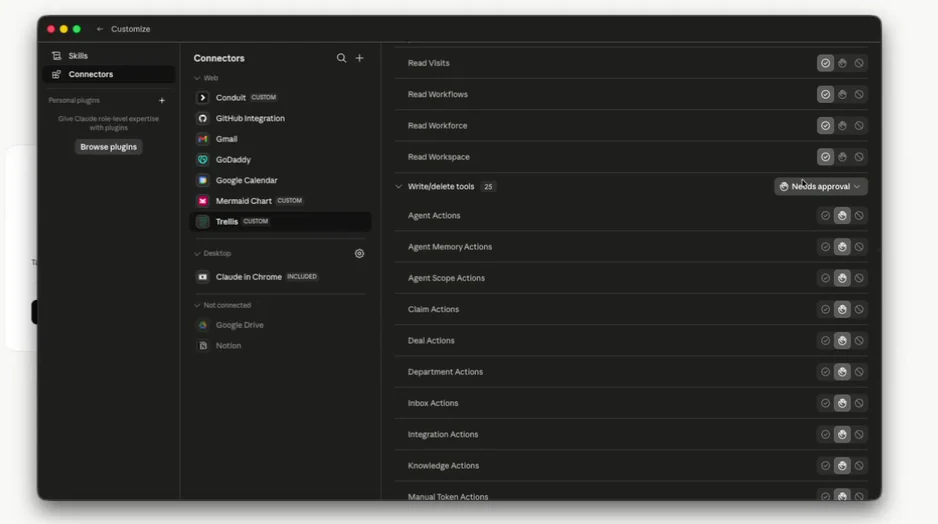Select the Google Drive connector
The image size is (938, 524).
280,325
